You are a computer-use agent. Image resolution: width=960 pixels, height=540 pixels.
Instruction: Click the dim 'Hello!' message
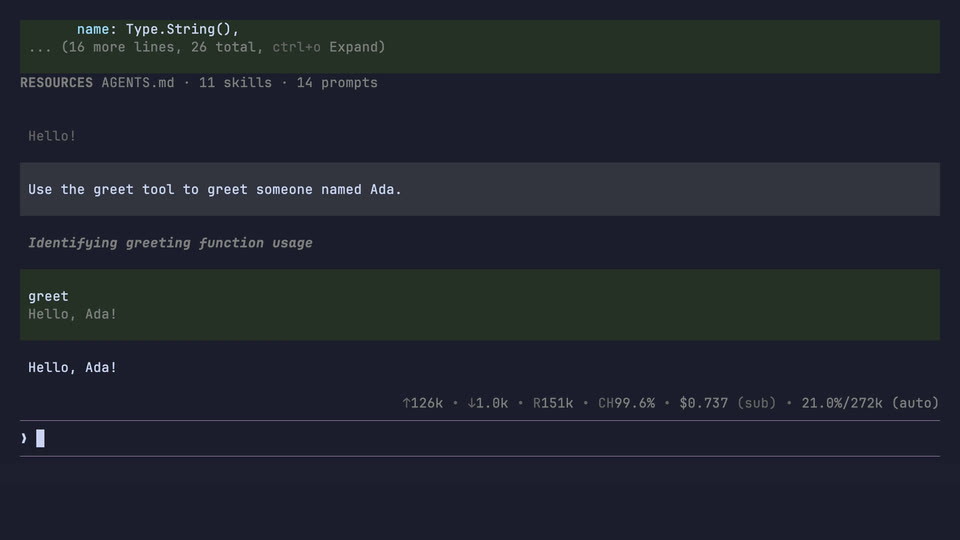tap(52, 136)
